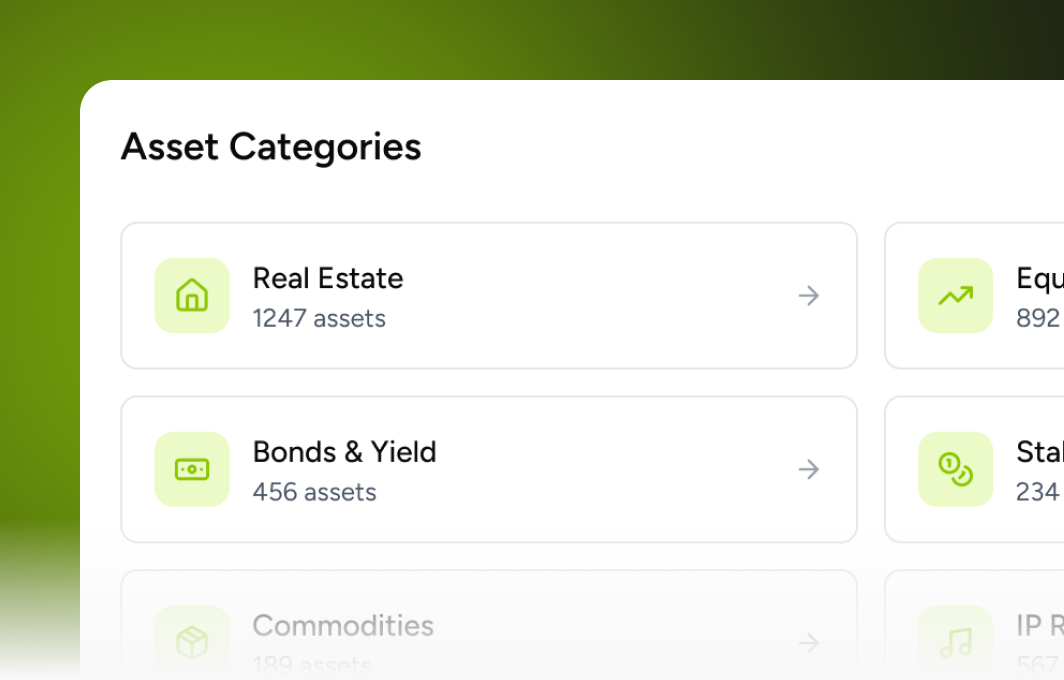This screenshot has width=1064, height=680.
Task: Click the Commodities box icon
Action: coord(192,643)
